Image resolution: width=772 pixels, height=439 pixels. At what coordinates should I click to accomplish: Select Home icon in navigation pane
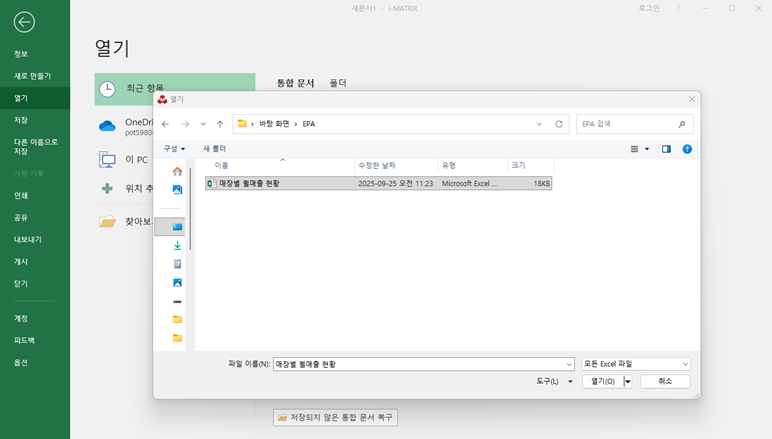click(x=177, y=171)
